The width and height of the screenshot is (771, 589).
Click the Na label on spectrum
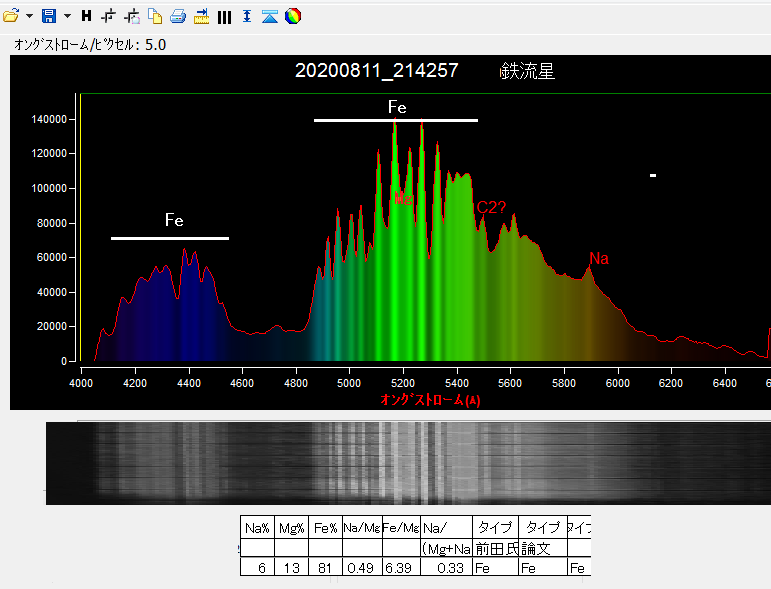coord(598,259)
